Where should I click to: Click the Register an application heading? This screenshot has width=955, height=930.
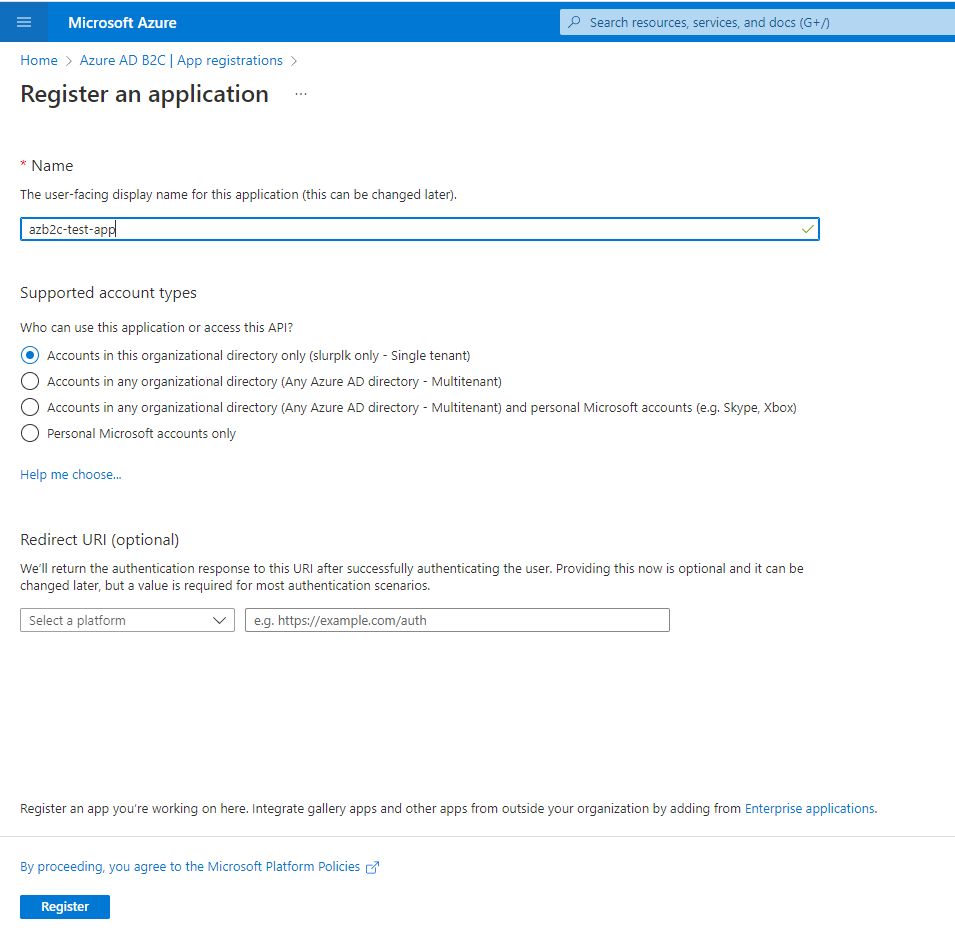pyautogui.click(x=144, y=94)
